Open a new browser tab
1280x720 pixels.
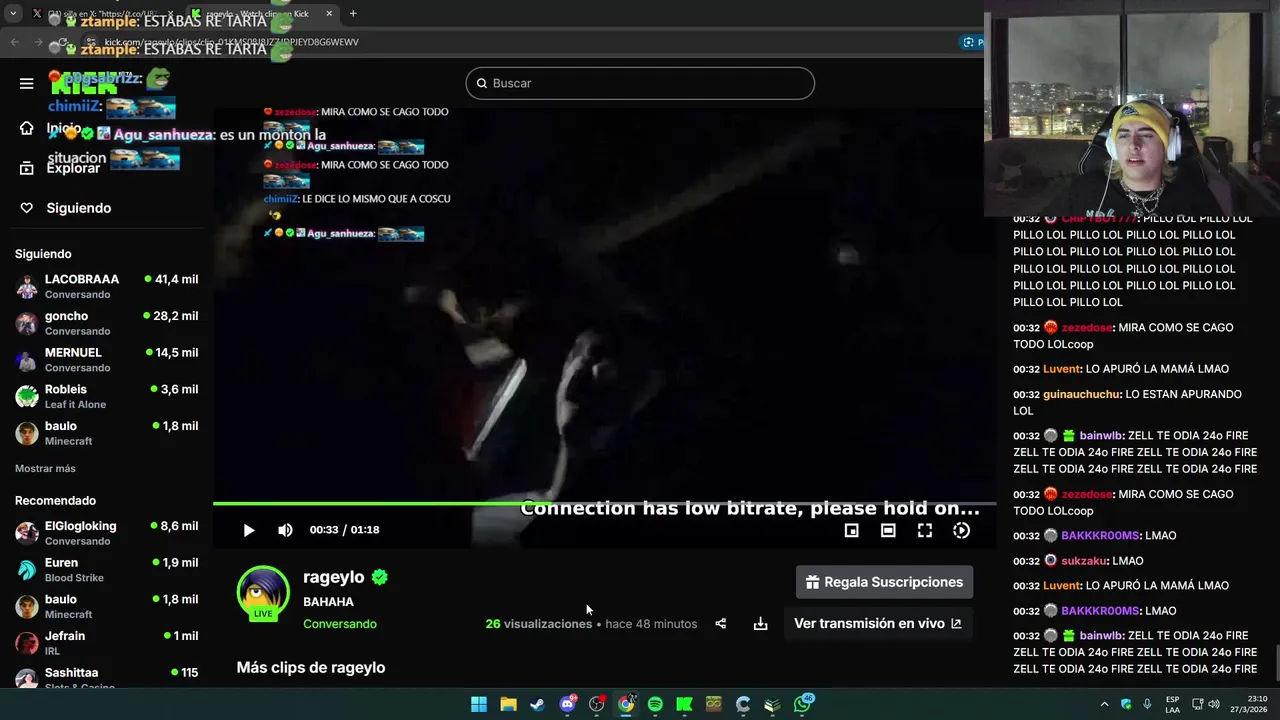(353, 14)
